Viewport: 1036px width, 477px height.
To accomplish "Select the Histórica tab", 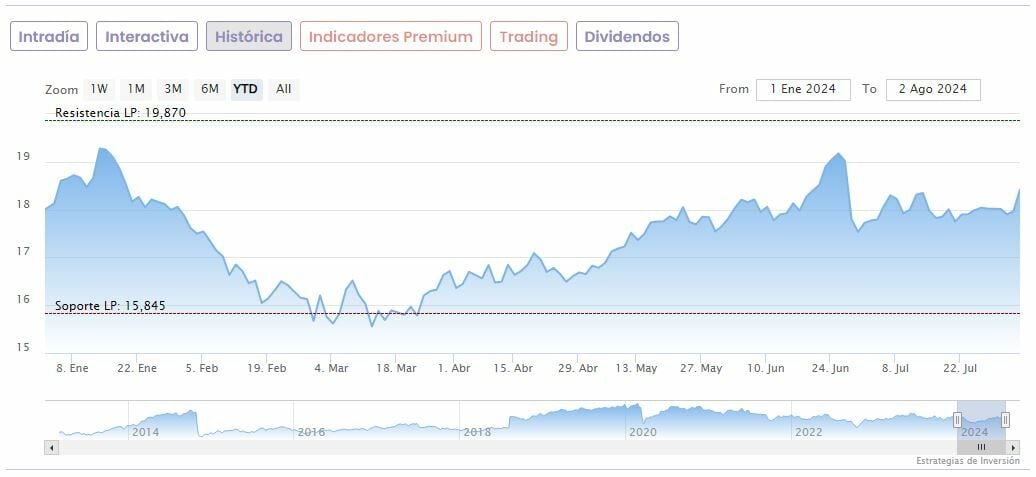I will (x=249, y=37).
